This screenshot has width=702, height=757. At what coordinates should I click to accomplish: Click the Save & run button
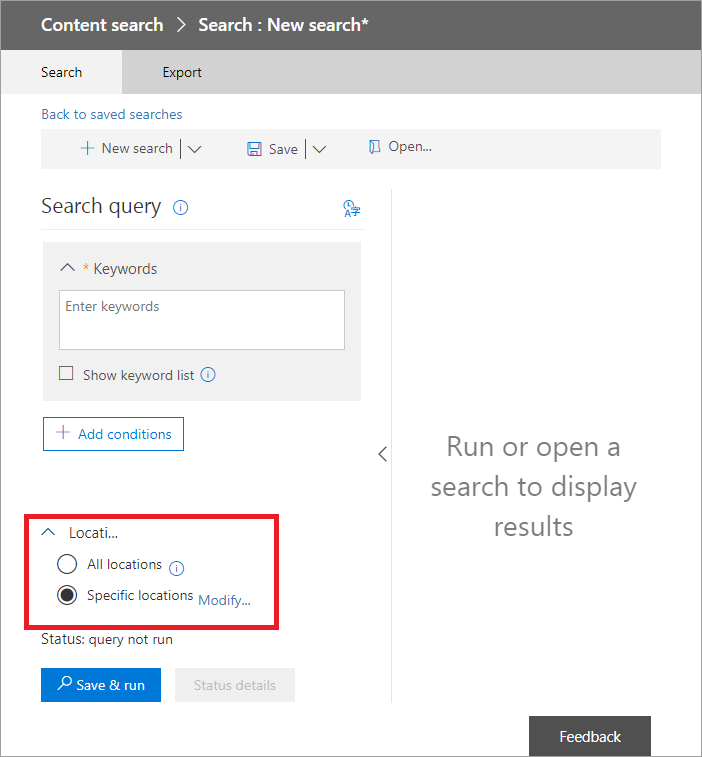[x=101, y=685]
